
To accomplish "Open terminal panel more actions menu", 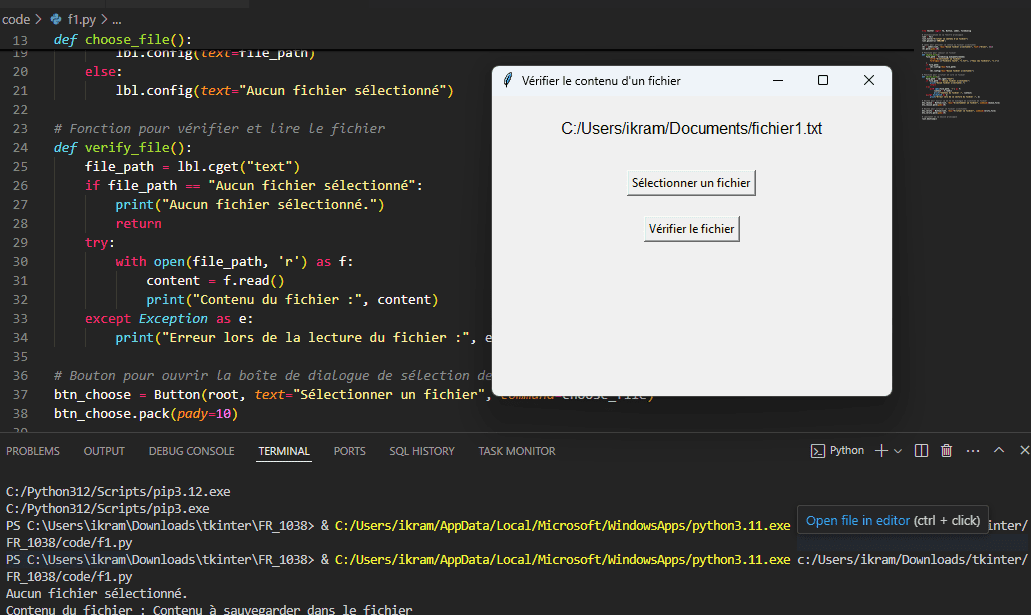I will 972,451.
